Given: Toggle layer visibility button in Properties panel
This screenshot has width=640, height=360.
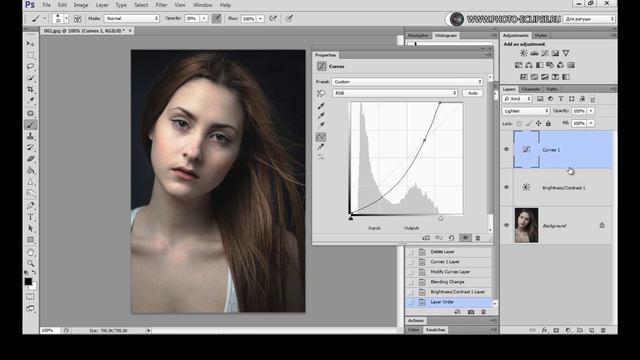Looking at the screenshot, I should [x=465, y=238].
